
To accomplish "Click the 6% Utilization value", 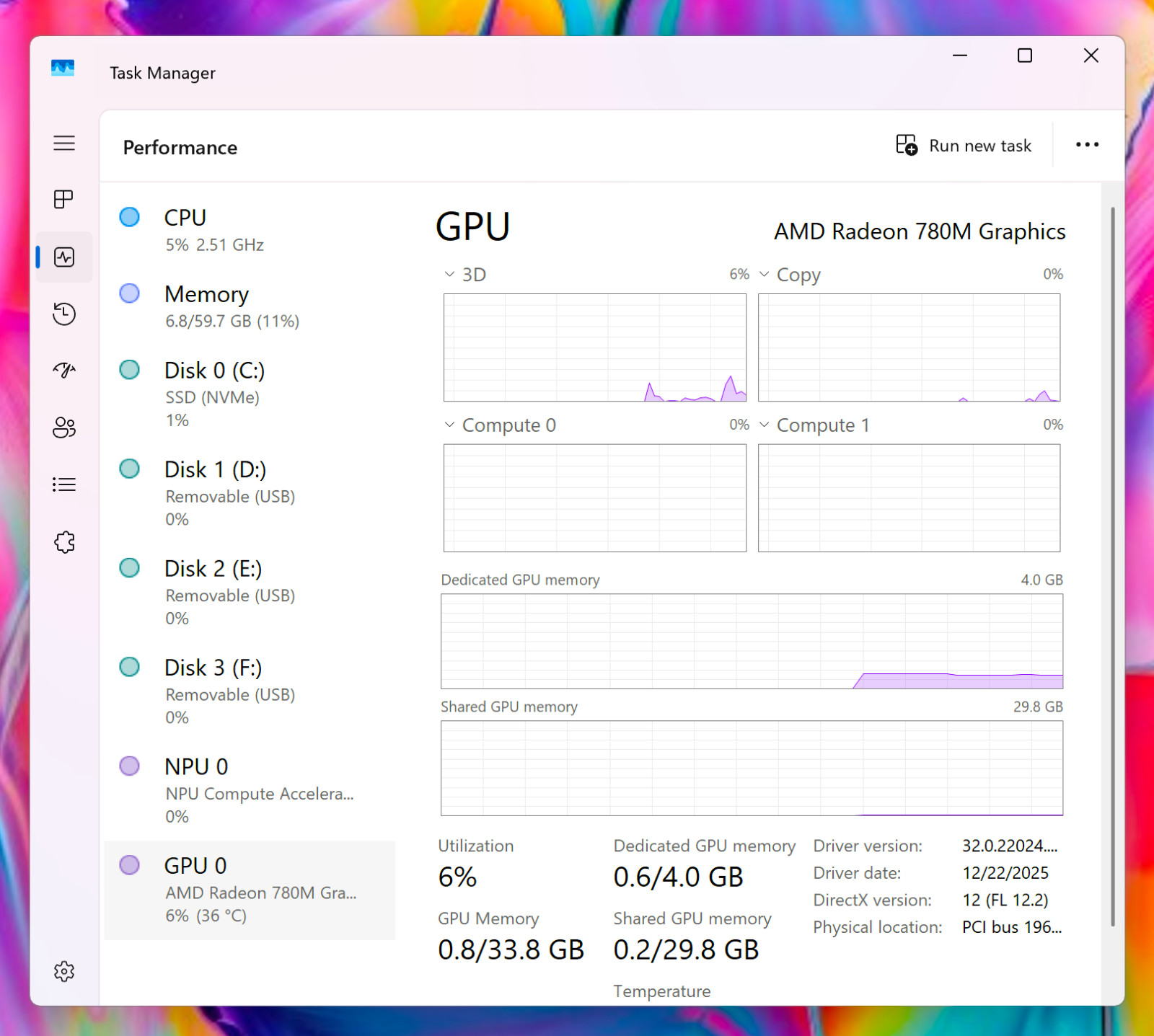I will [457, 877].
